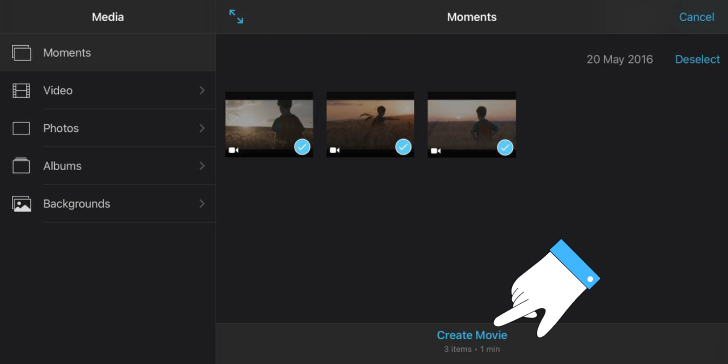Select second clip of boy with arms out

pyautogui.click(x=370, y=124)
